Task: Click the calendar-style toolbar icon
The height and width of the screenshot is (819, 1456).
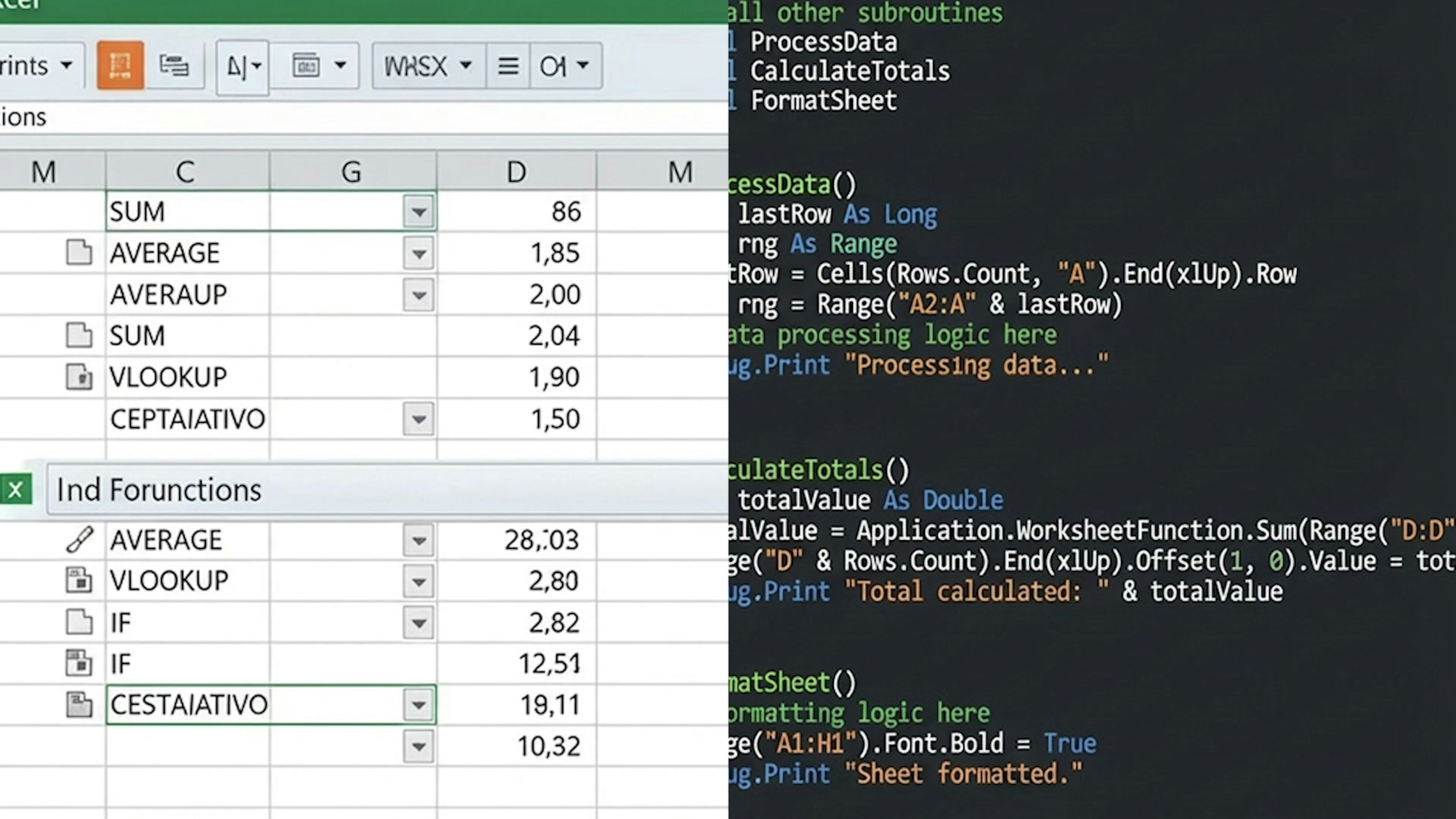Action: point(306,66)
